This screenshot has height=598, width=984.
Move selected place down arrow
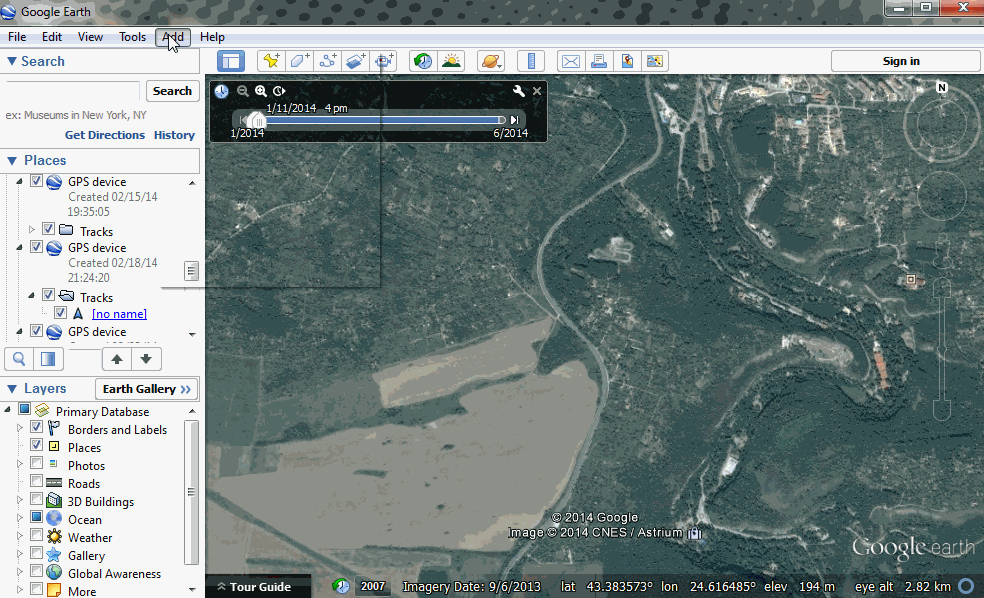point(146,359)
